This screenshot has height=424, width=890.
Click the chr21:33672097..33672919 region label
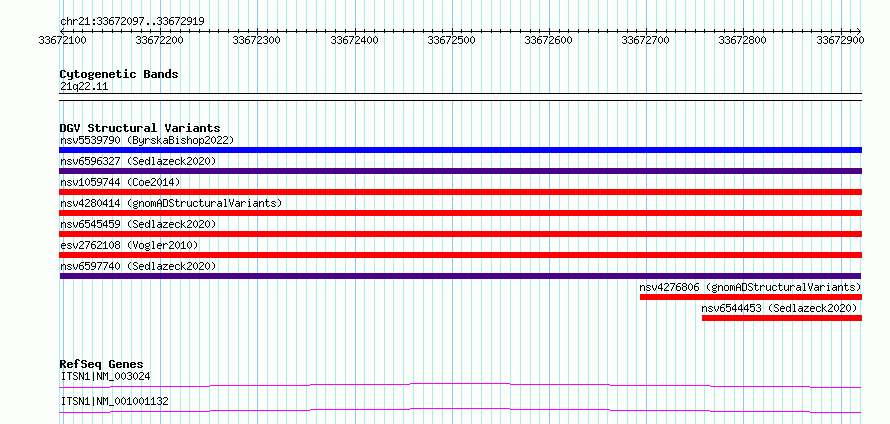[x=132, y=21]
